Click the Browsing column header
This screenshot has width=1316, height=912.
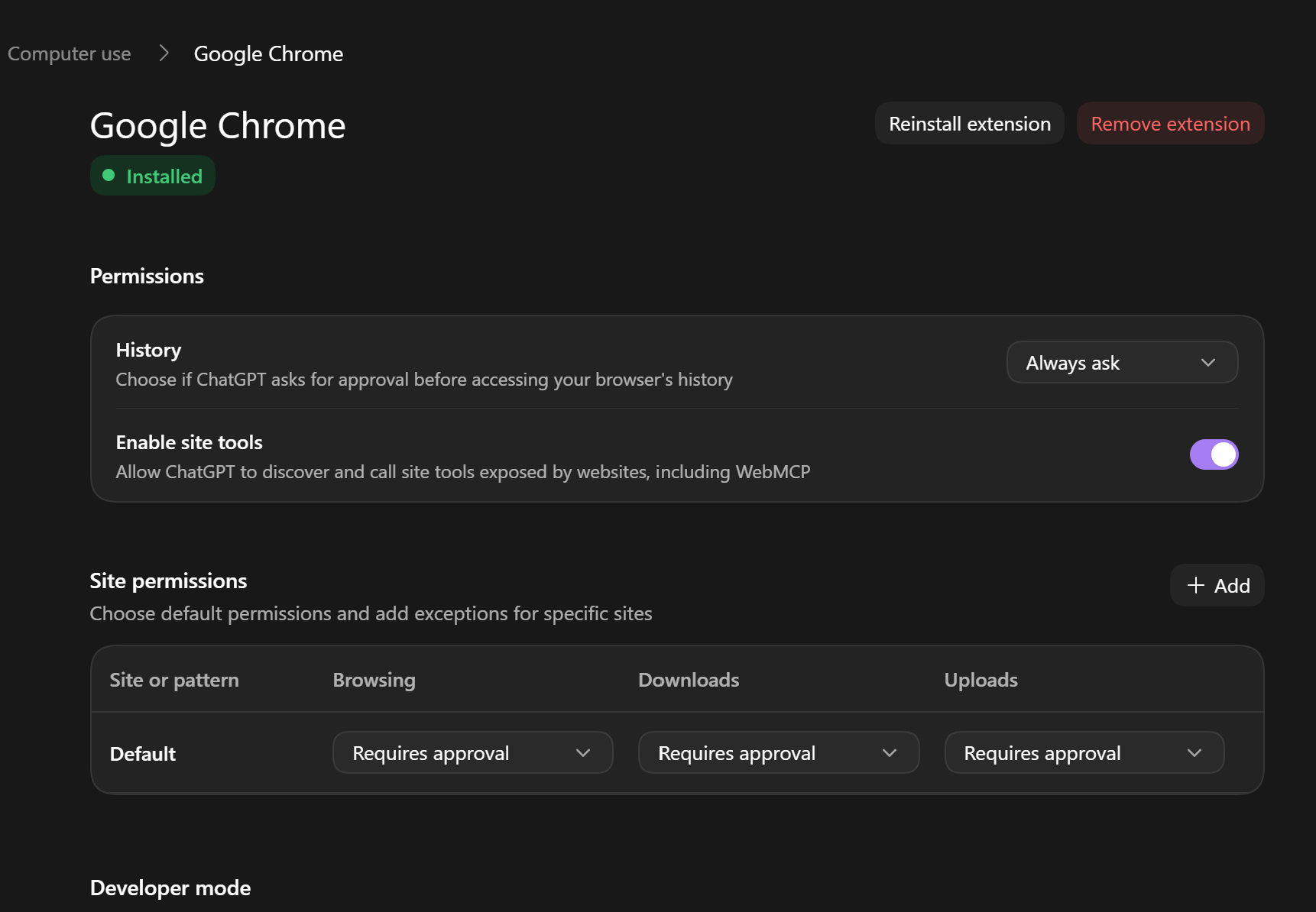point(374,680)
